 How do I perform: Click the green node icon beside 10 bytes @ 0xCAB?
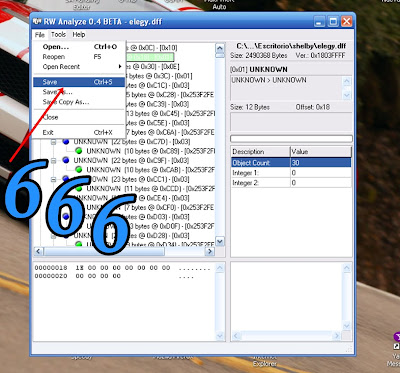[x=79, y=170]
